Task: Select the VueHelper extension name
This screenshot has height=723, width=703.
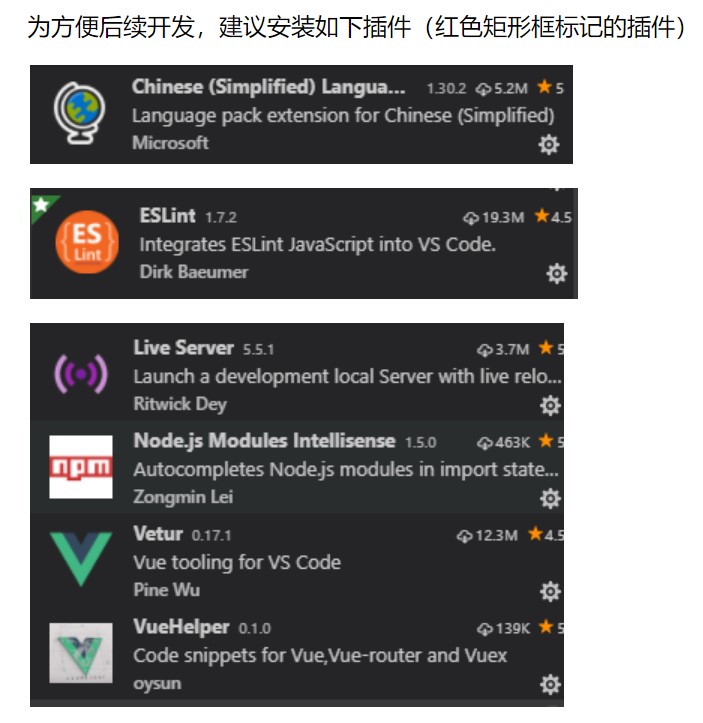Action: (x=181, y=627)
